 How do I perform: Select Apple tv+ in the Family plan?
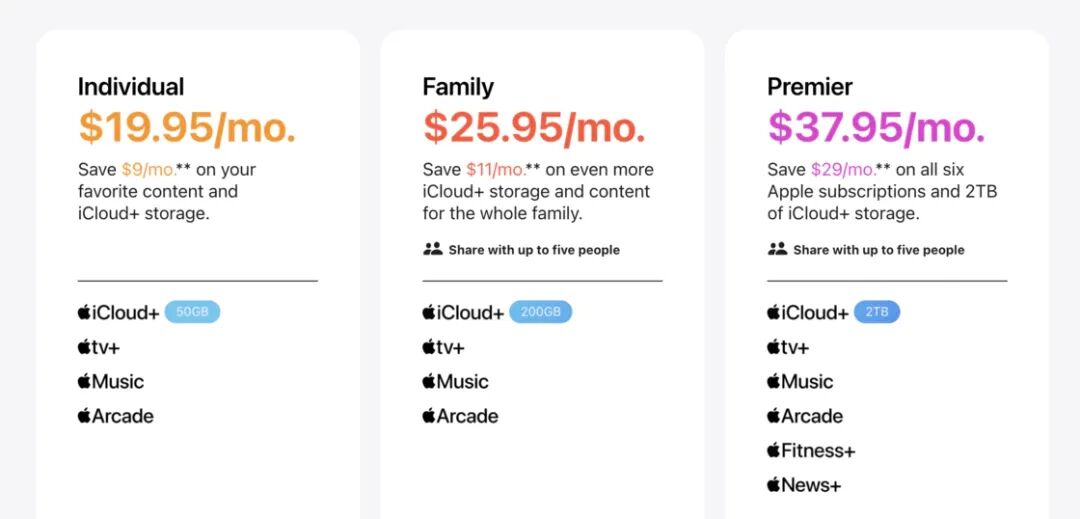tap(444, 348)
